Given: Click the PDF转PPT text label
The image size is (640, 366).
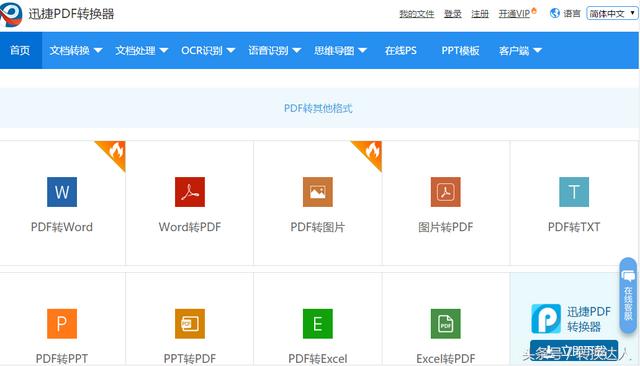Looking at the screenshot, I should point(62,359).
